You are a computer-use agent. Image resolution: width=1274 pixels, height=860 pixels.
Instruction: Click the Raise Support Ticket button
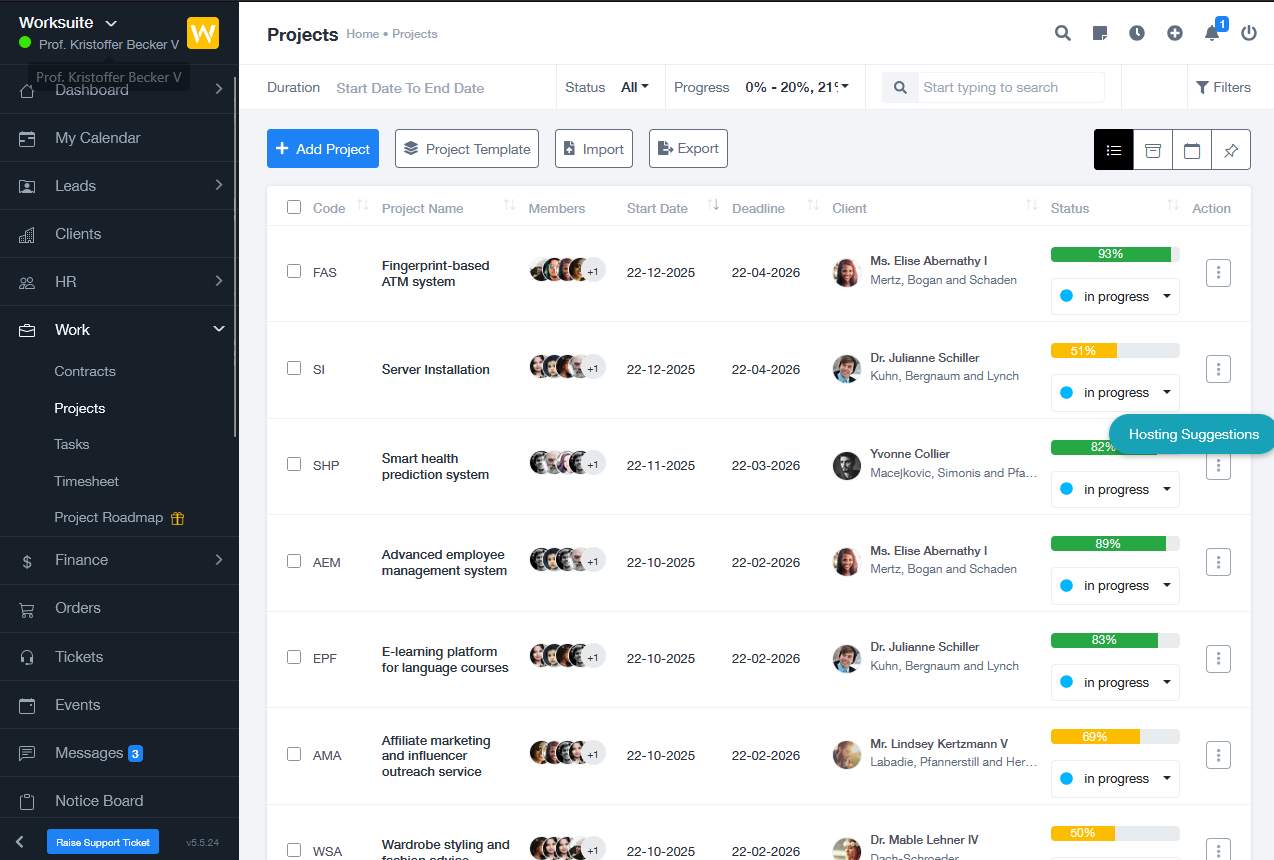pos(103,842)
